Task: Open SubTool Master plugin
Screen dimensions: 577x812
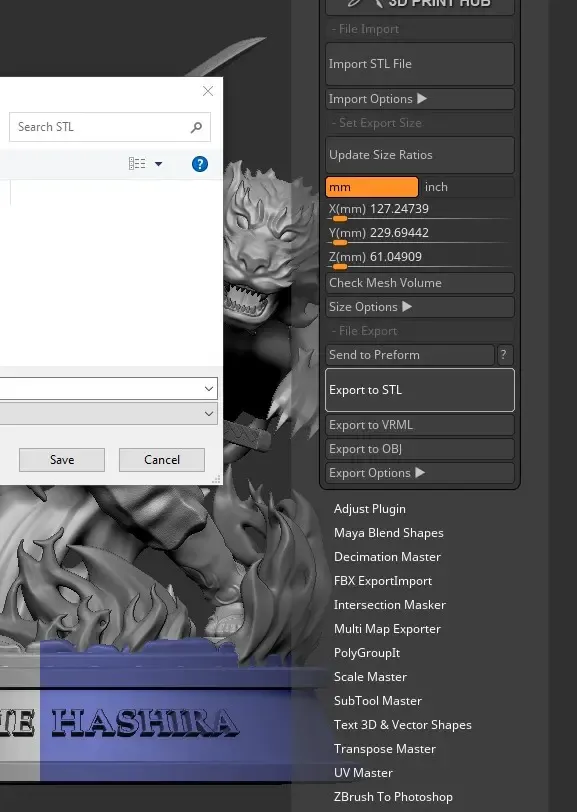Action: [x=378, y=701]
